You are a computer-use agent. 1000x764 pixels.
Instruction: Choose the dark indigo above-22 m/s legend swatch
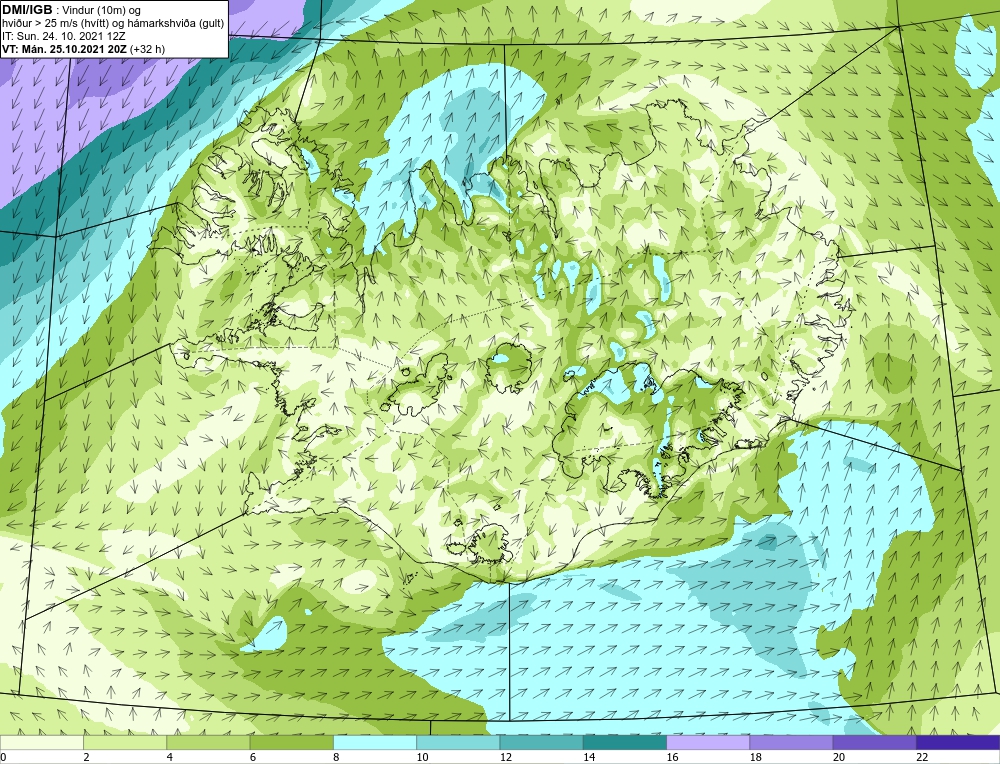(x=958, y=743)
